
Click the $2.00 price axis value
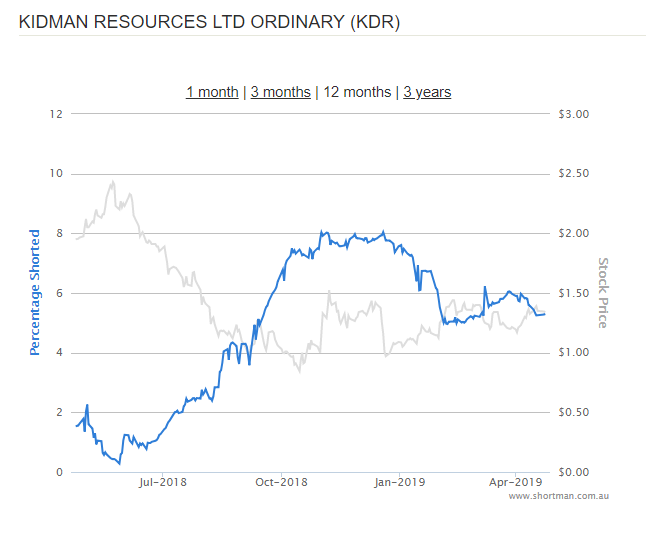coord(573,233)
